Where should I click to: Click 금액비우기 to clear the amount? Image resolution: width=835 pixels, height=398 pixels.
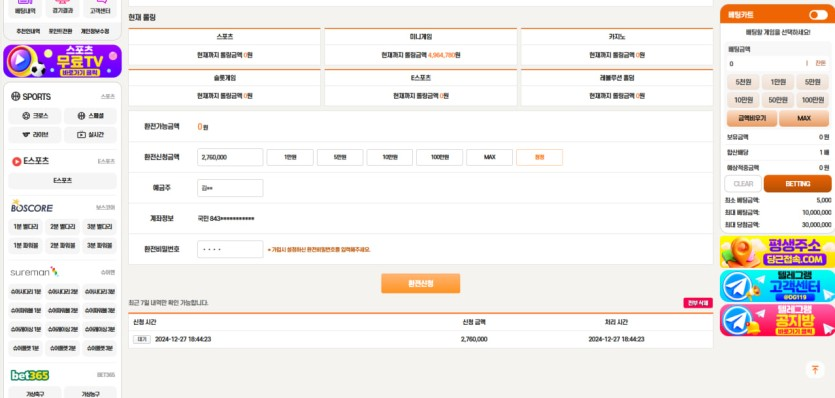751,118
